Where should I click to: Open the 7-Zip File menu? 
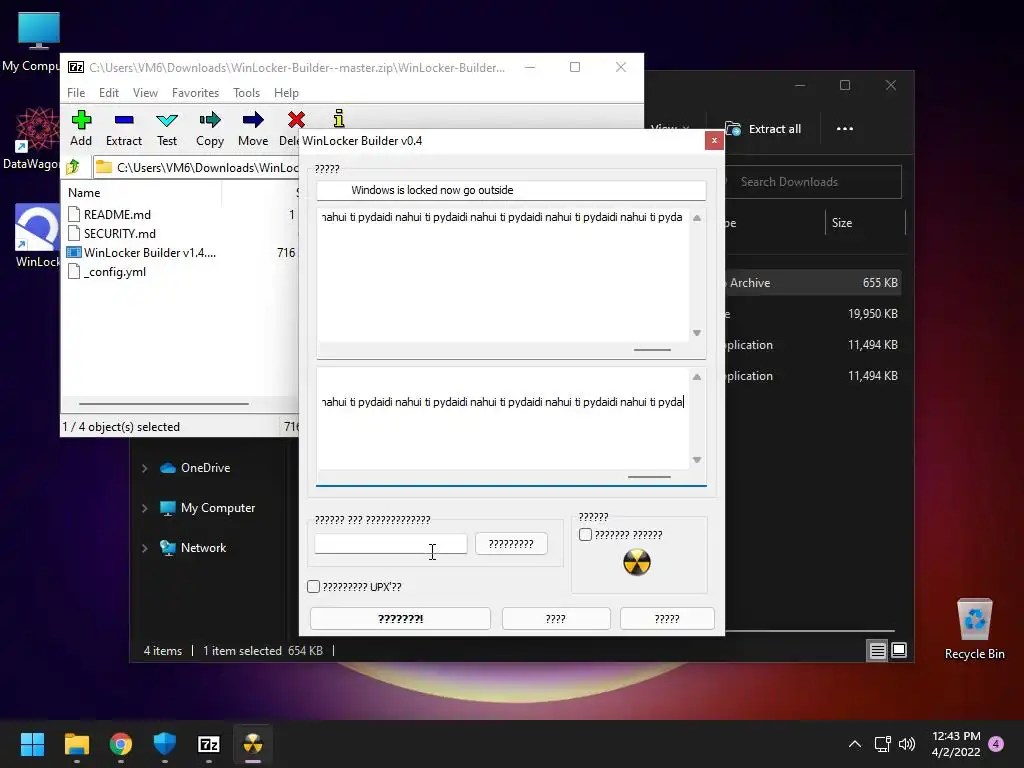(x=76, y=93)
